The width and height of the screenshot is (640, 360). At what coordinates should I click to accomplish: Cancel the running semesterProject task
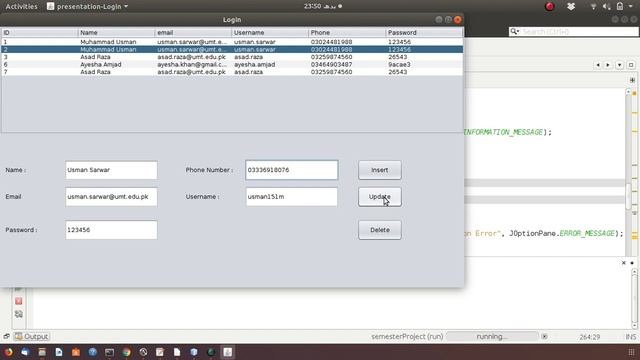point(544,336)
